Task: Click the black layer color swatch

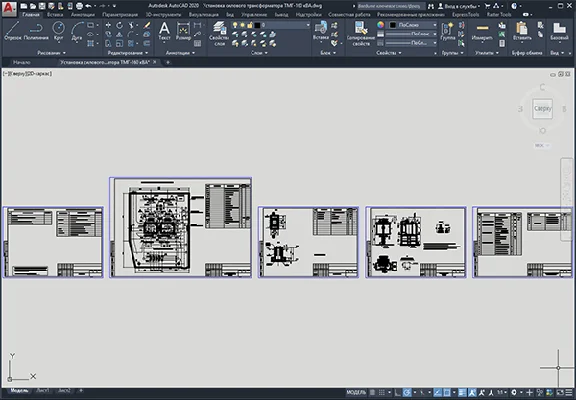Action: (x=257, y=25)
